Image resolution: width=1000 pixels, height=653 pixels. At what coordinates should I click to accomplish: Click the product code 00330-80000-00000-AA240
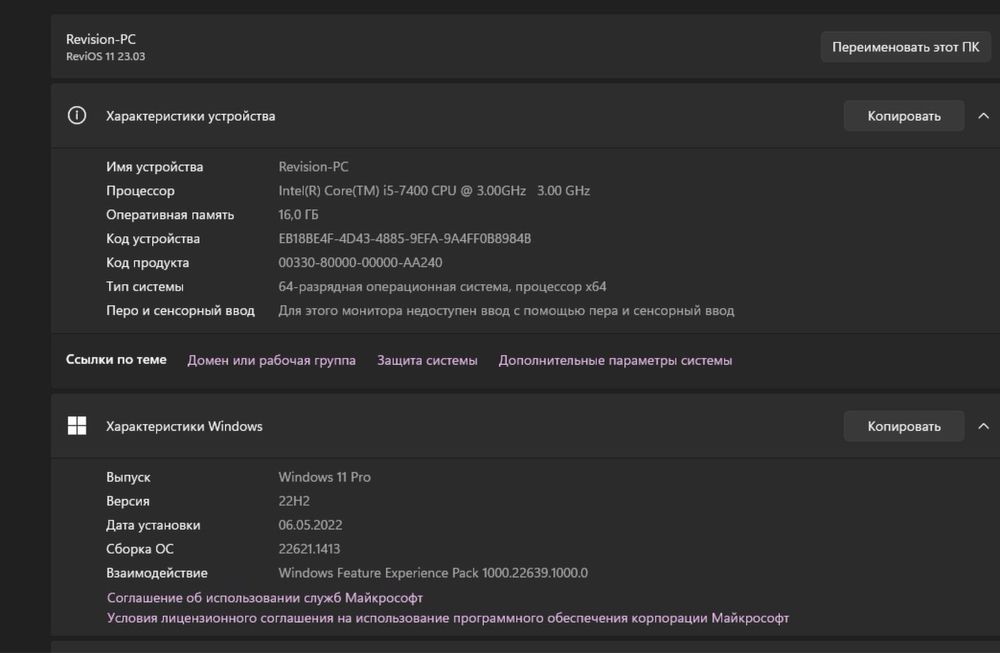click(360, 263)
